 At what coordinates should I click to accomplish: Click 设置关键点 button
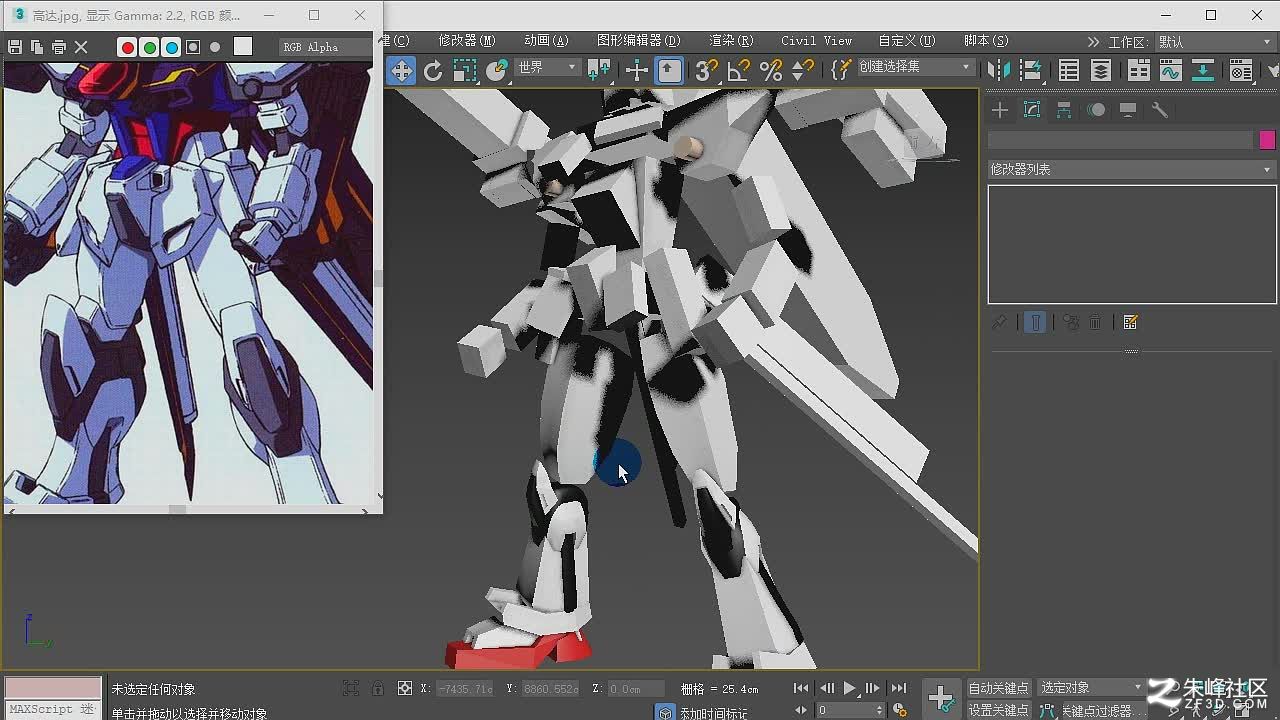999,710
